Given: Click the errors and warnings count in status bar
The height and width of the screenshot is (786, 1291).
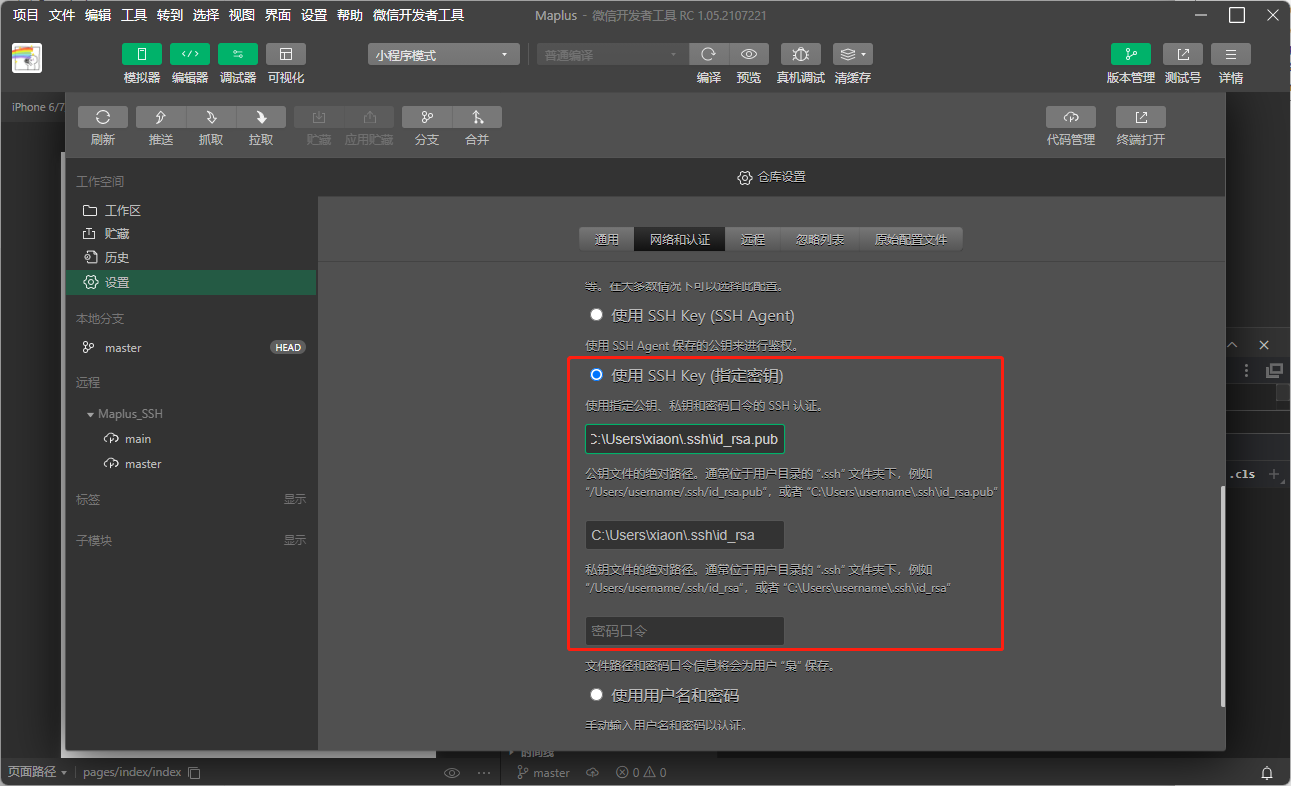Looking at the screenshot, I should 641,773.
